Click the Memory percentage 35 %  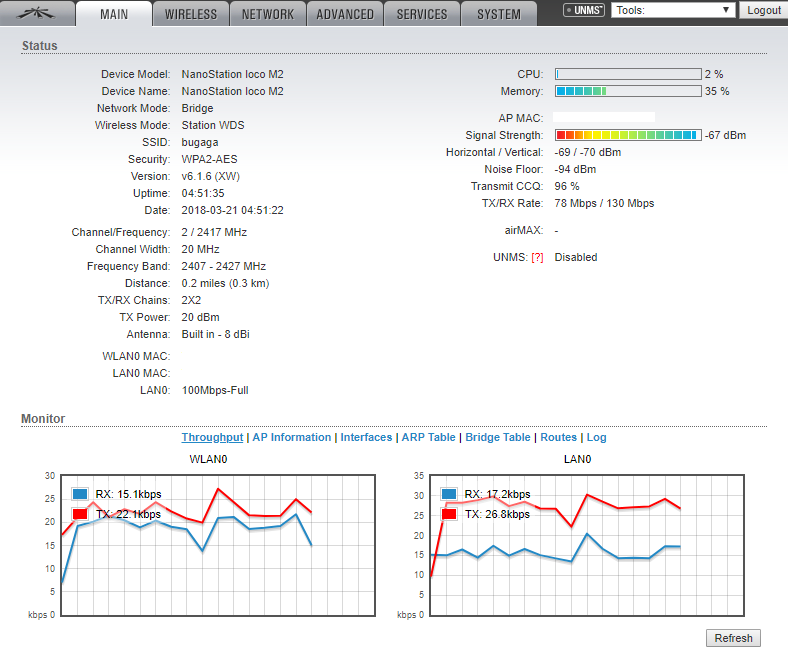717,91
